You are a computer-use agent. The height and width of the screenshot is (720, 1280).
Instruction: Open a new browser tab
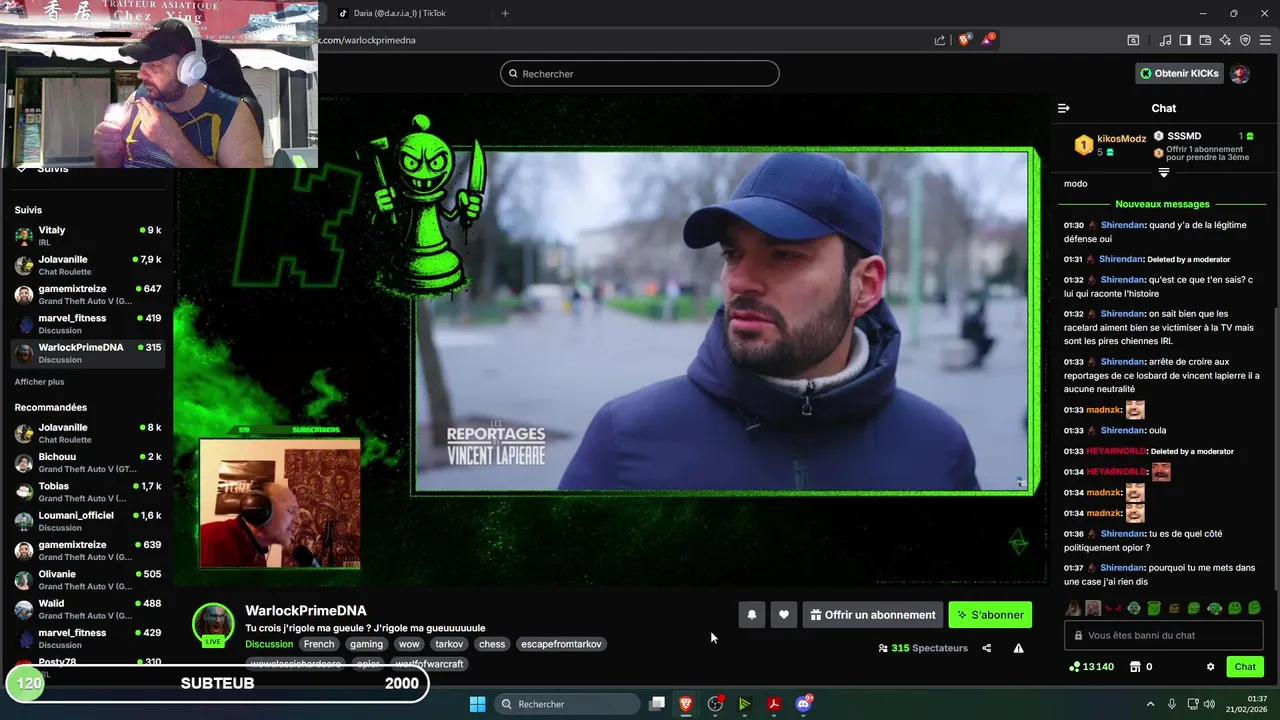(505, 13)
